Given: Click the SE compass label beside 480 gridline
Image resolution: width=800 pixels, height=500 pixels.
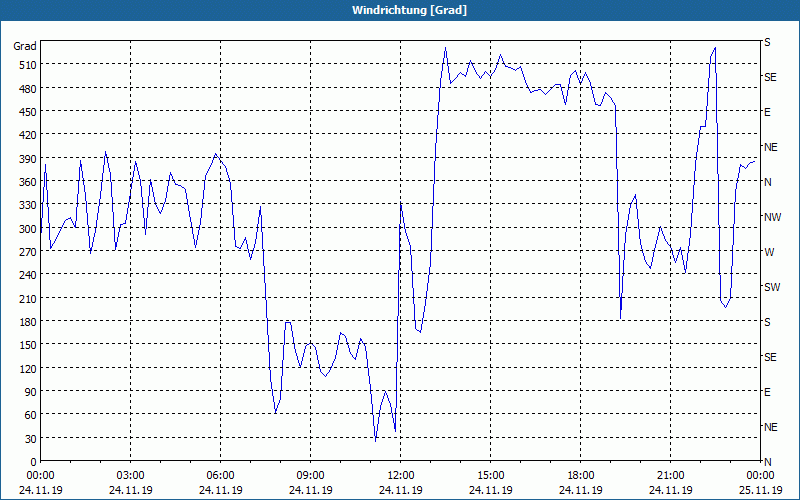Looking at the screenshot, I should pos(770,77).
